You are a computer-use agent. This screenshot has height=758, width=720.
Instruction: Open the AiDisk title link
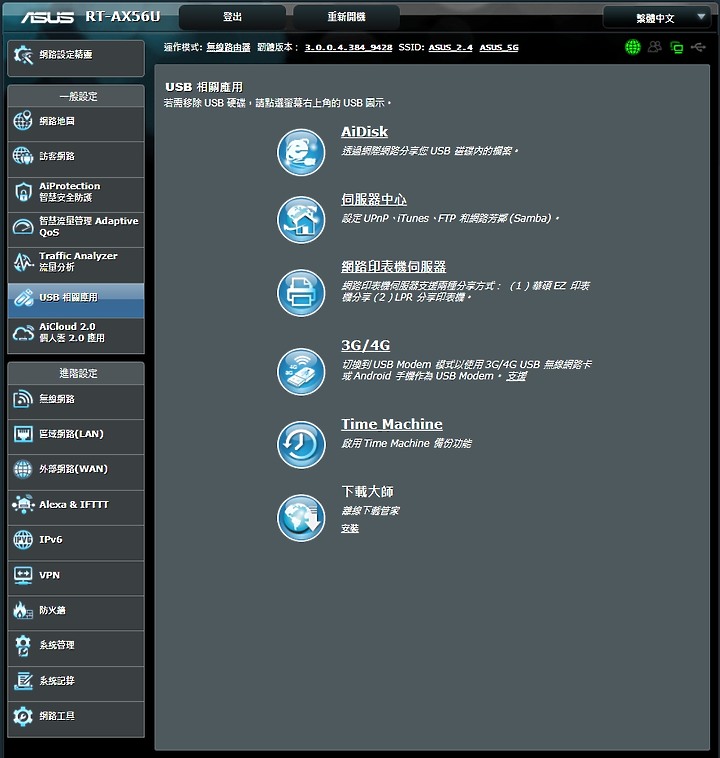(365, 131)
